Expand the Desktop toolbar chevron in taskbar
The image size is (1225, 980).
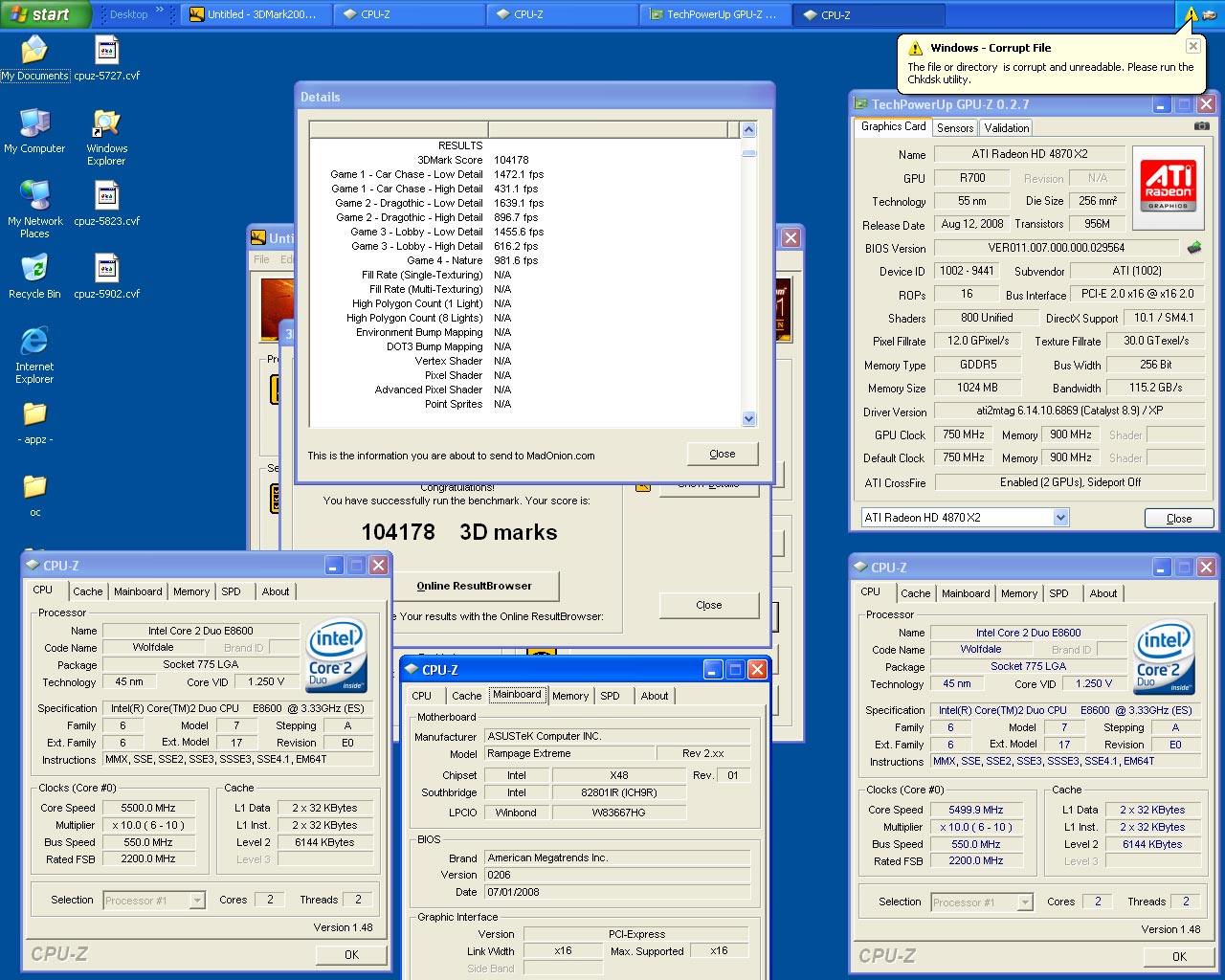pyautogui.click(x=160, y=11)
